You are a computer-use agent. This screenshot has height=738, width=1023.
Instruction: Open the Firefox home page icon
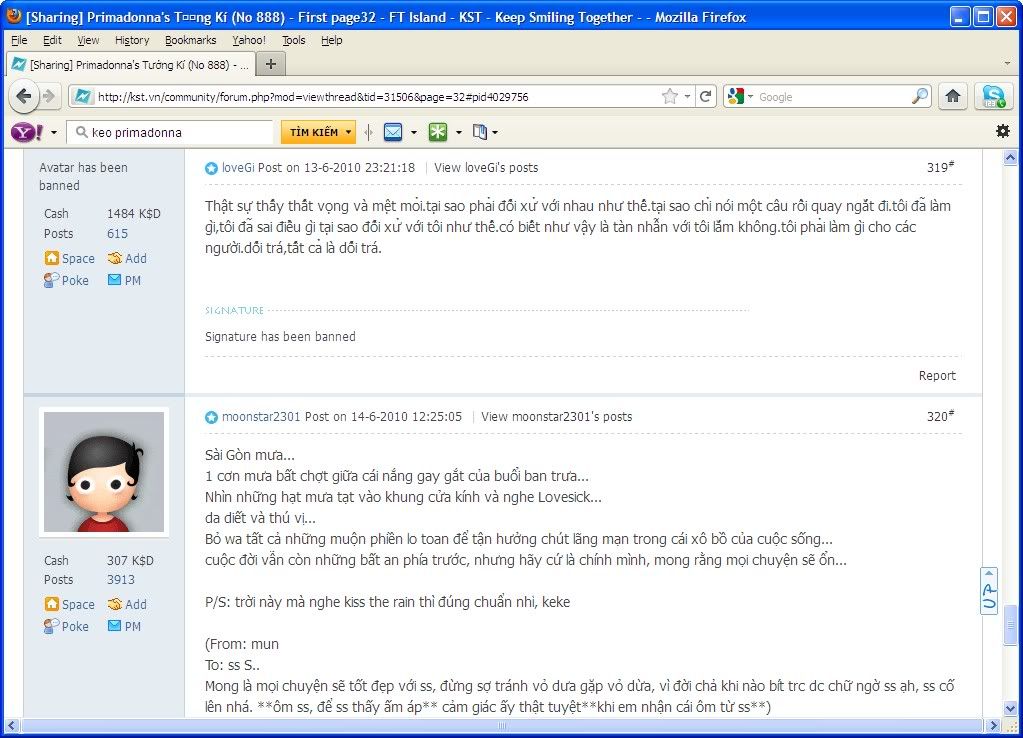click(x=953, y=97)
